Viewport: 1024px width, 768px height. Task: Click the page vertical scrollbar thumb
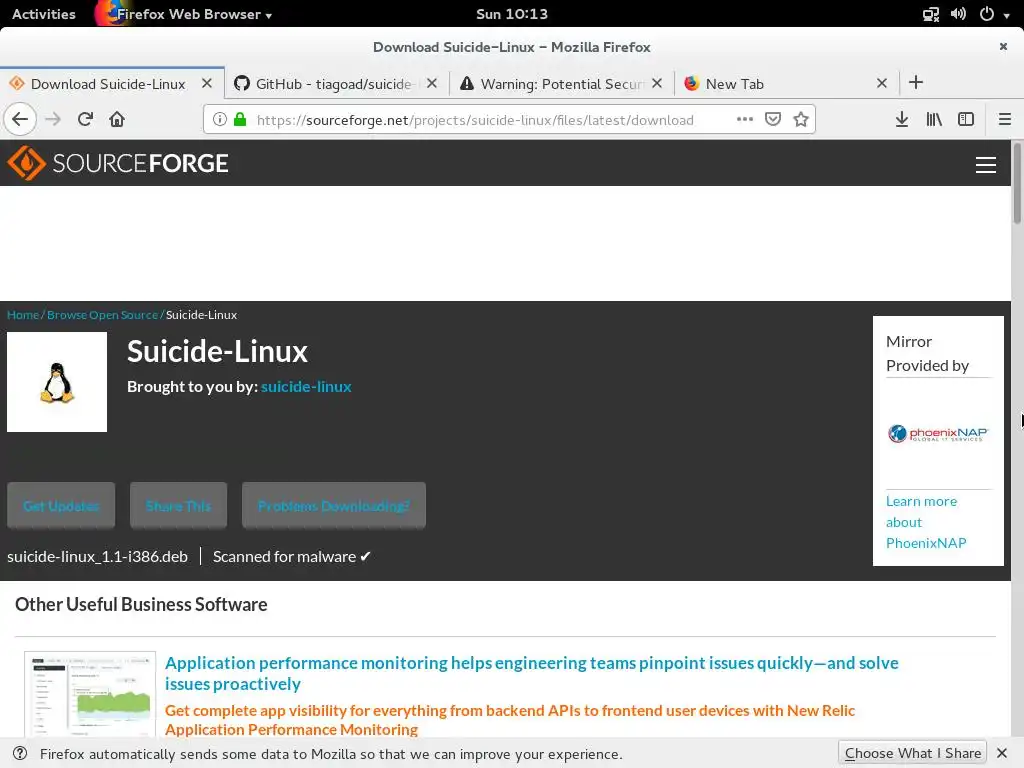tap(1017, 184)
